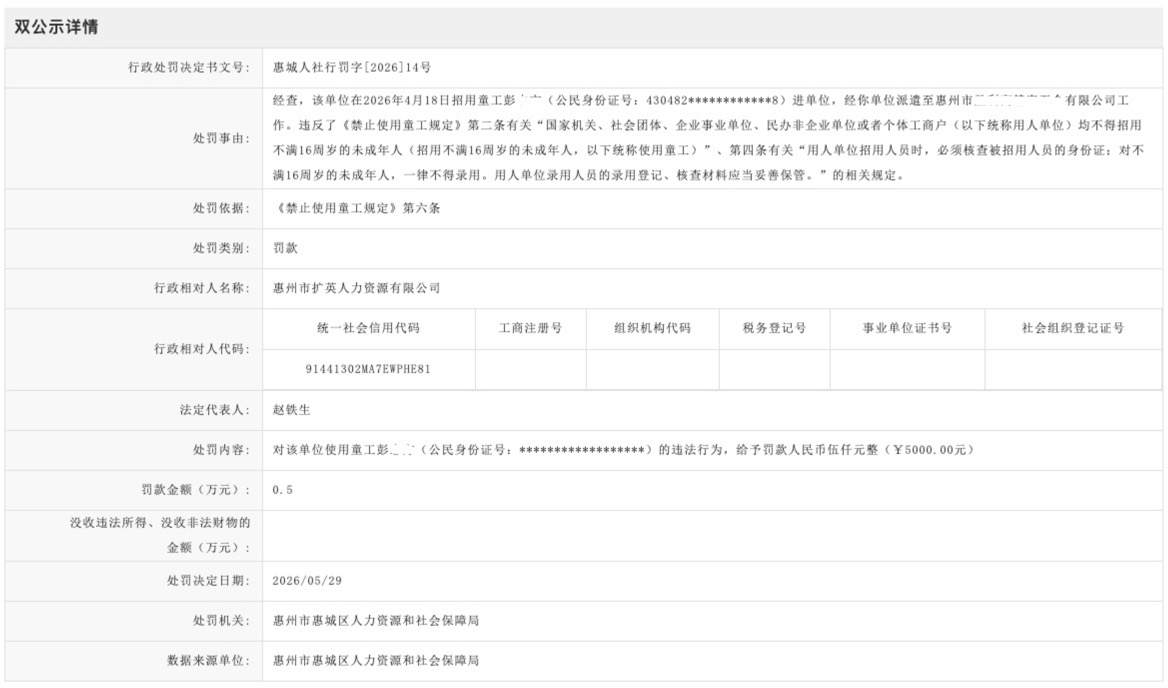Select company name 惠州市扩英人力资源有限公司
1168x688 pixels.
point(357,288)
